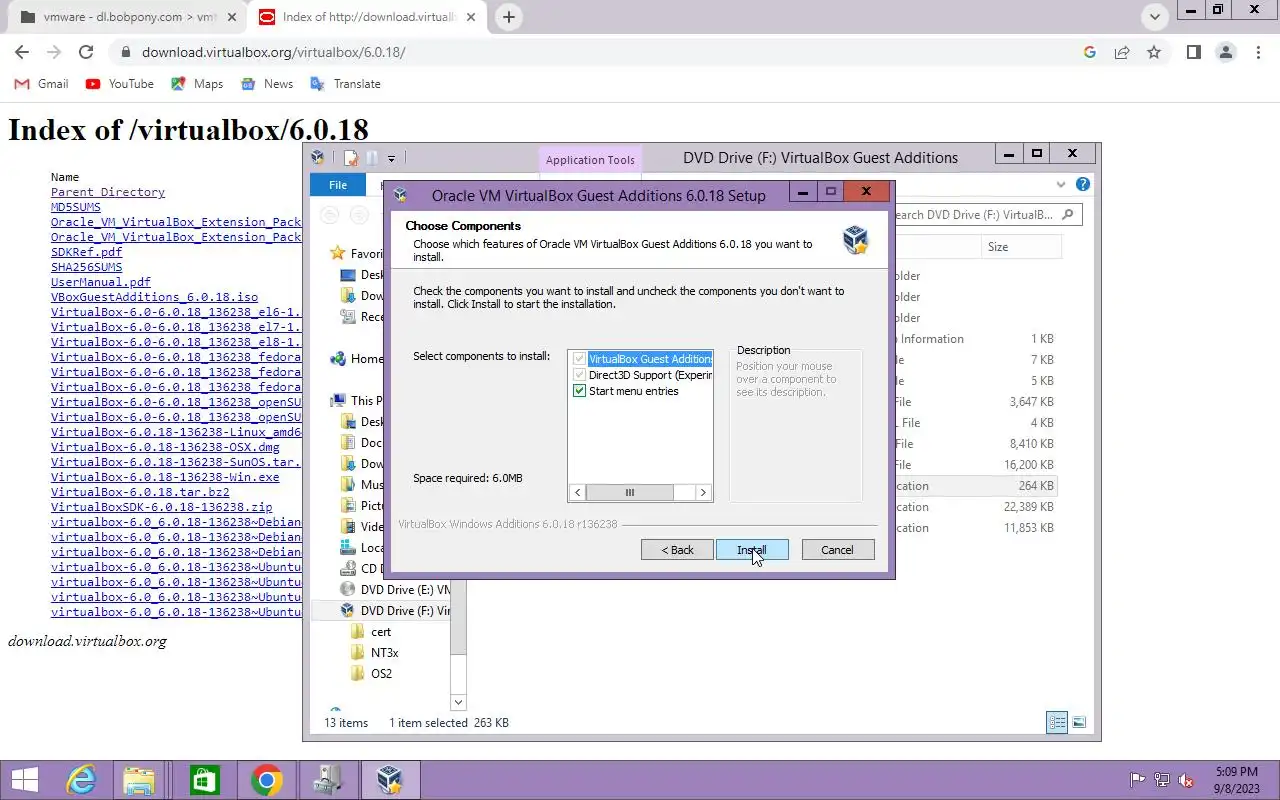Click the browser Forward arrow
Viewport: 1280px width, 800px height.
click(54, 52)
